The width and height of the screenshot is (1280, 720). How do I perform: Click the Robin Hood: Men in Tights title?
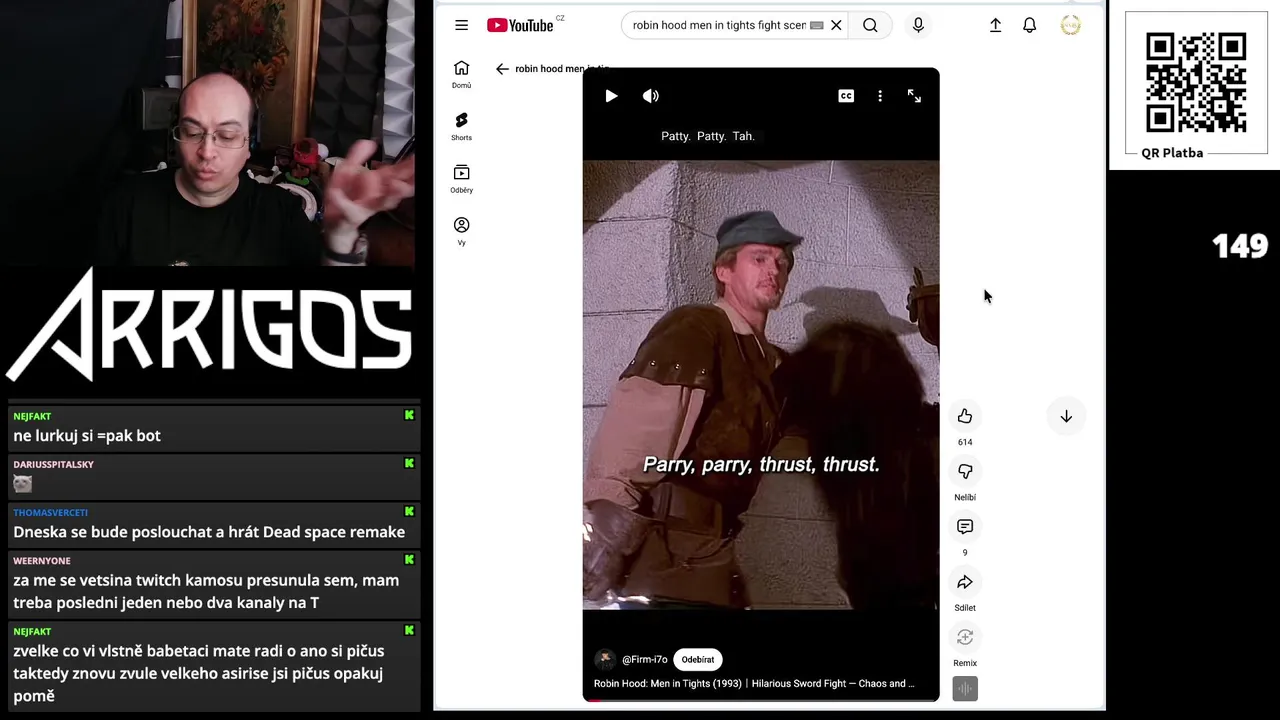754,684
